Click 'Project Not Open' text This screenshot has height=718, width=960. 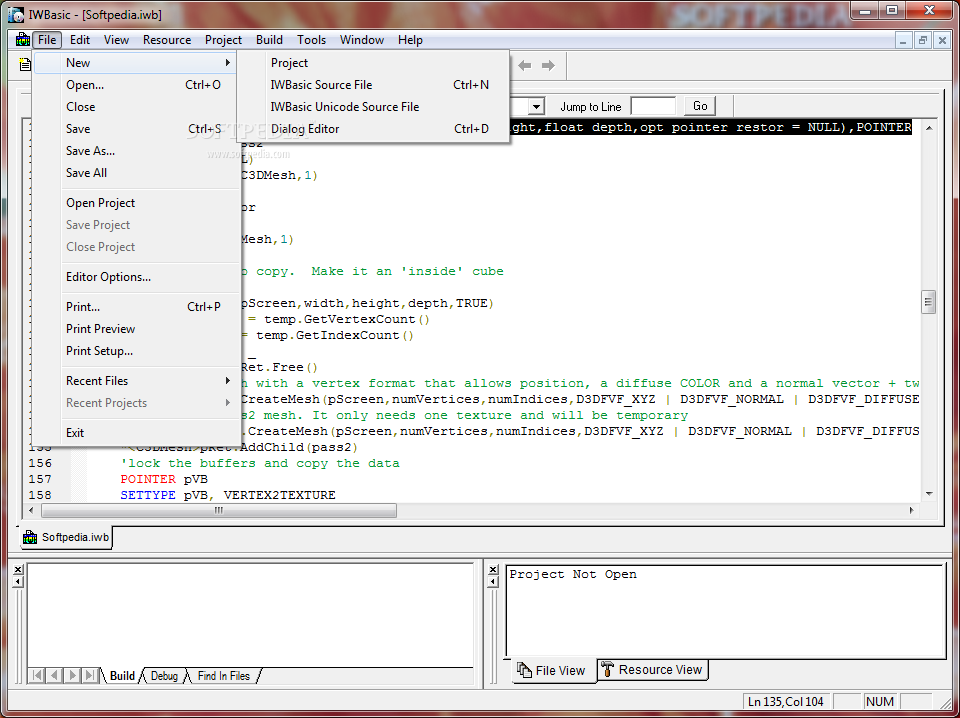point(573,574)
